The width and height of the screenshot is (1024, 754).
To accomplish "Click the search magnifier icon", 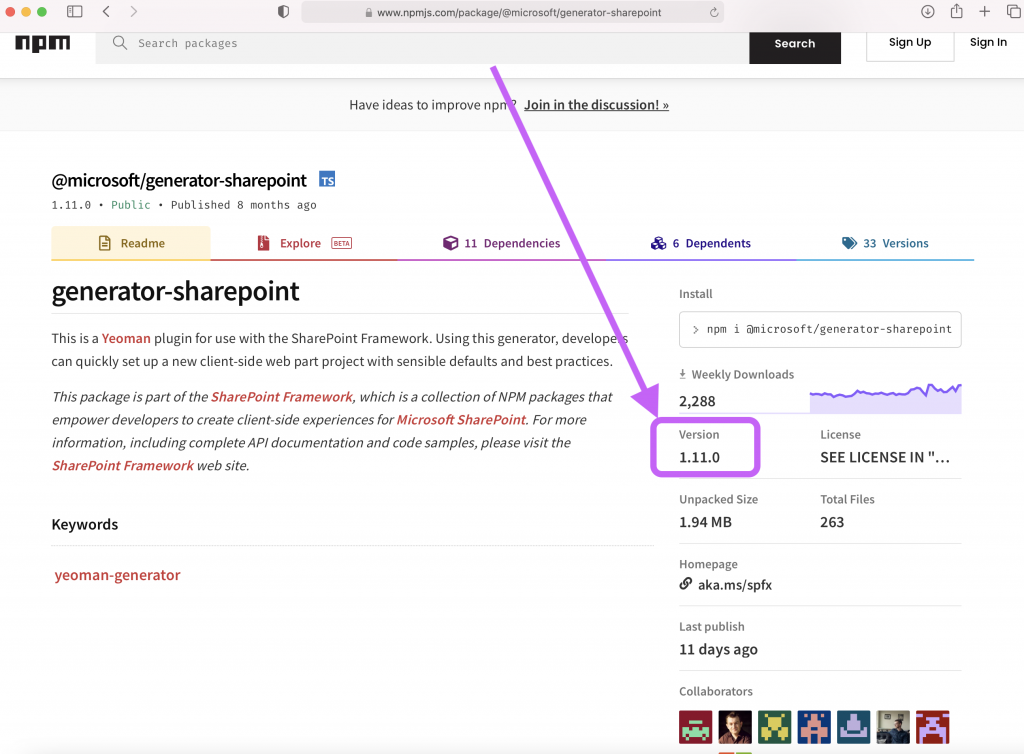I will coord(120,43).
